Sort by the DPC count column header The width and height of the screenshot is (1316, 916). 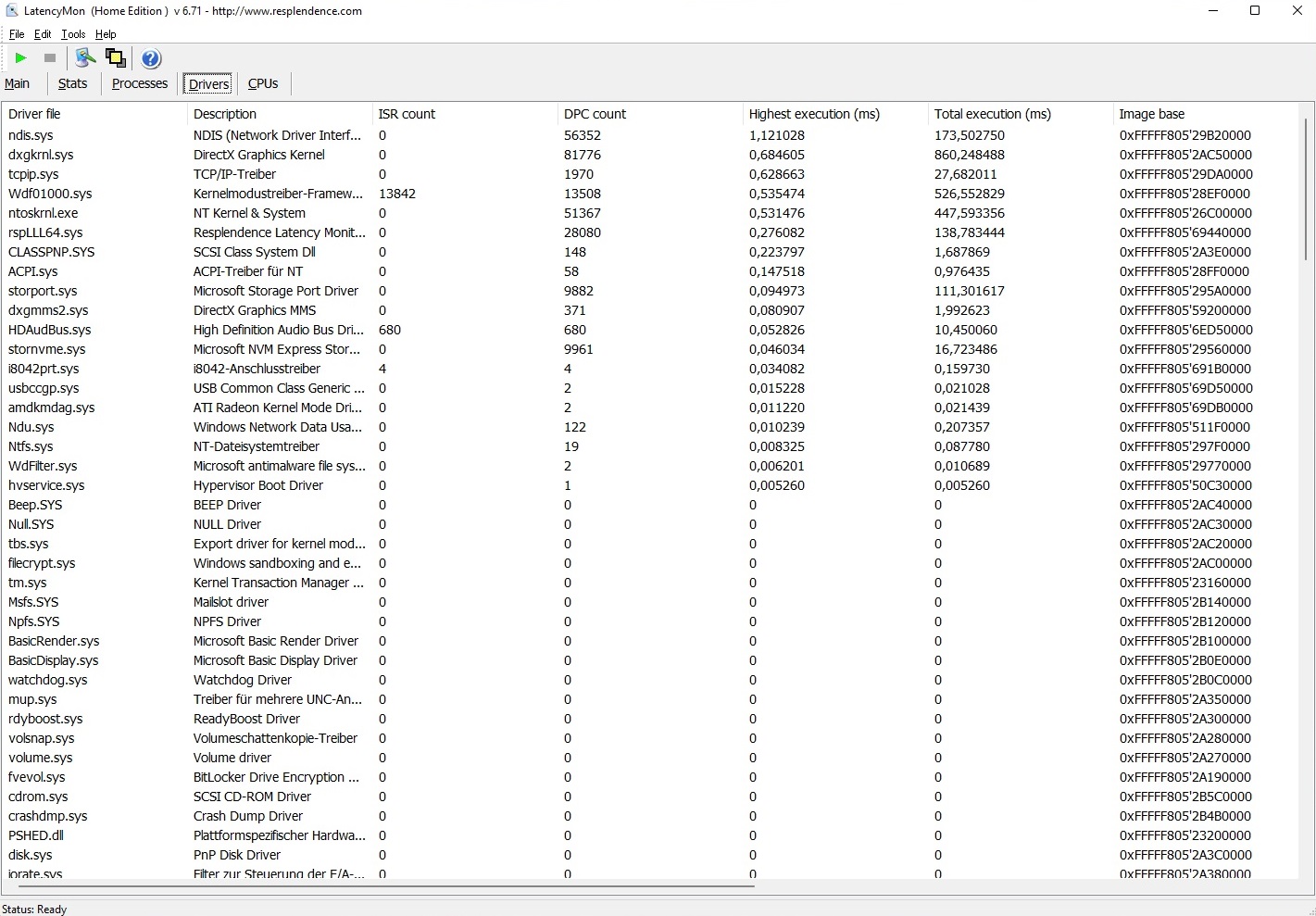pos(649,114)
